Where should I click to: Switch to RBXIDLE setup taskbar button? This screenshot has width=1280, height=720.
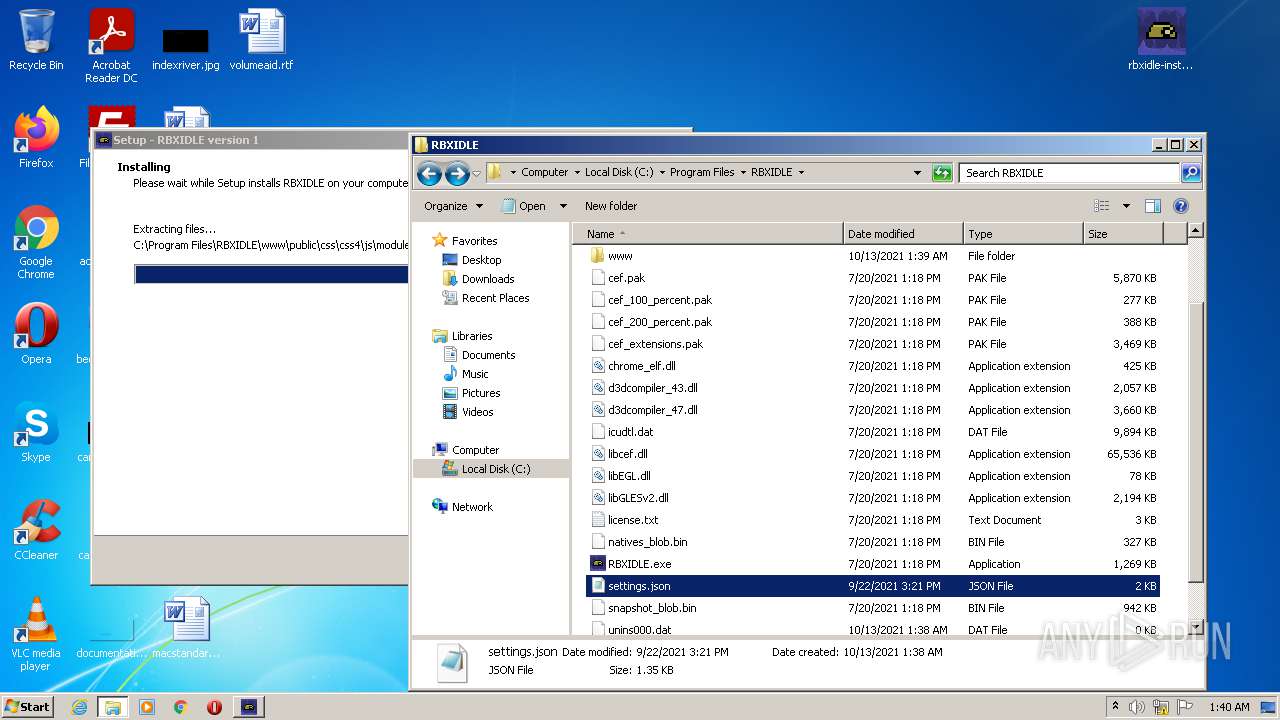pyautogui.click(x=249, y=707)
